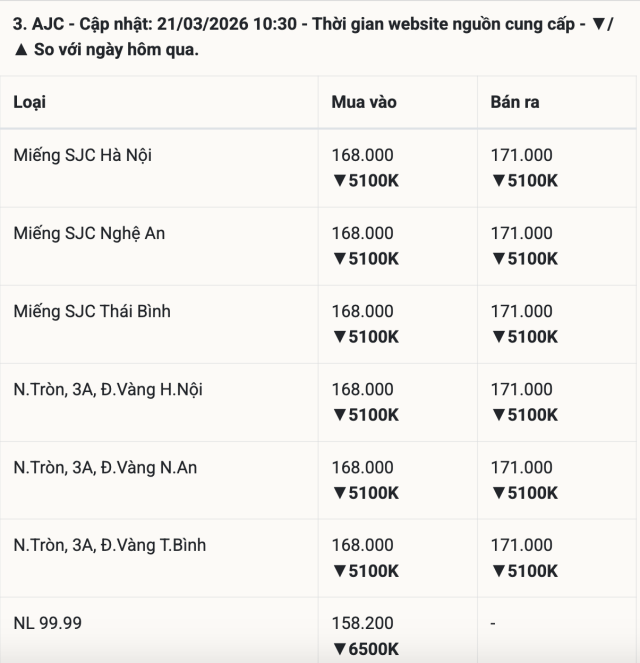
Task: Select the 'Miếng SJC Nghệ An' row label
Action: pos(90,233)
